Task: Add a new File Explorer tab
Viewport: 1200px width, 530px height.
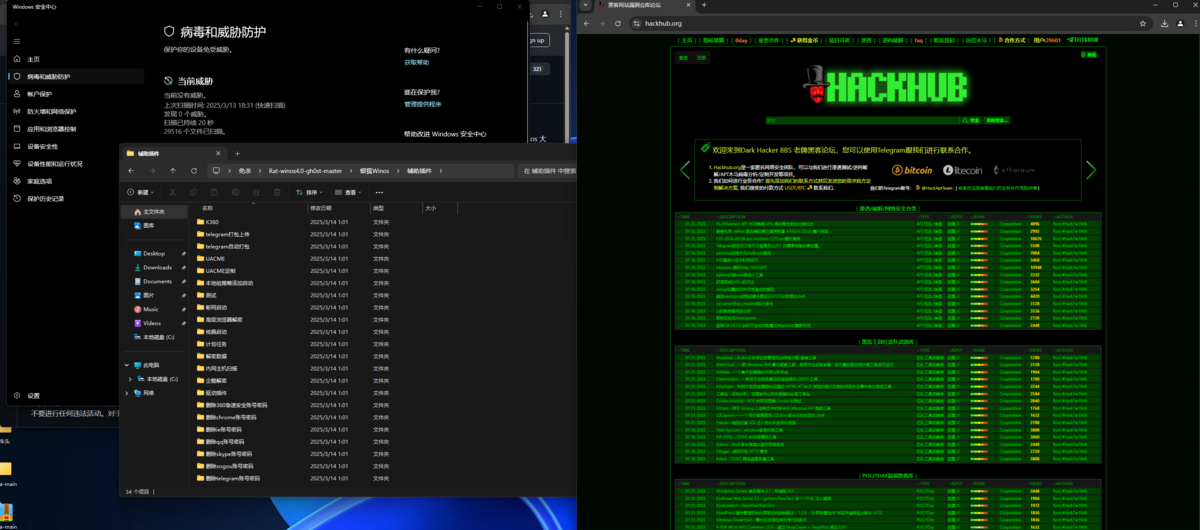Action: [237, 153]
